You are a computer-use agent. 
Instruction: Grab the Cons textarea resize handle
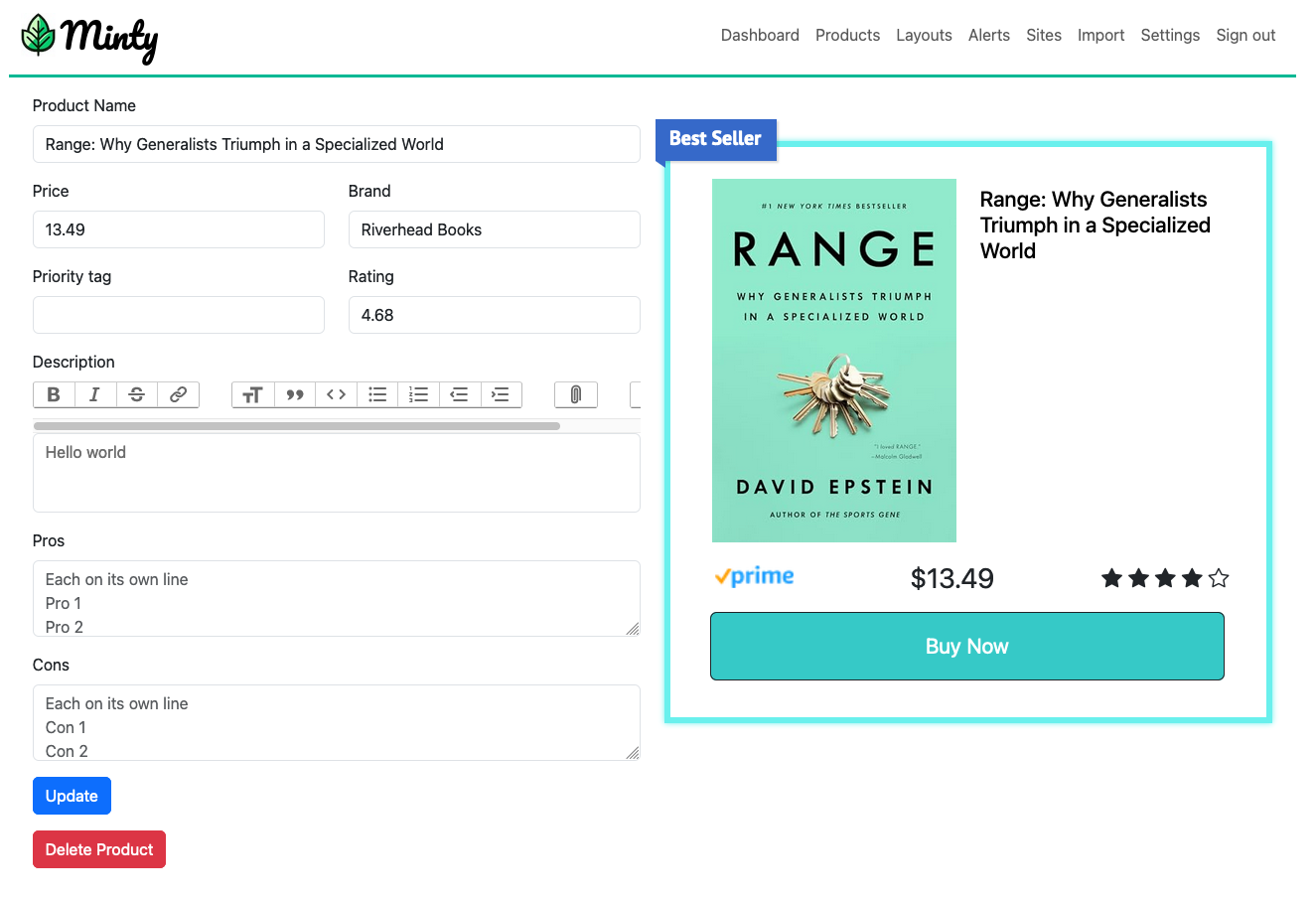pos(633,753)
